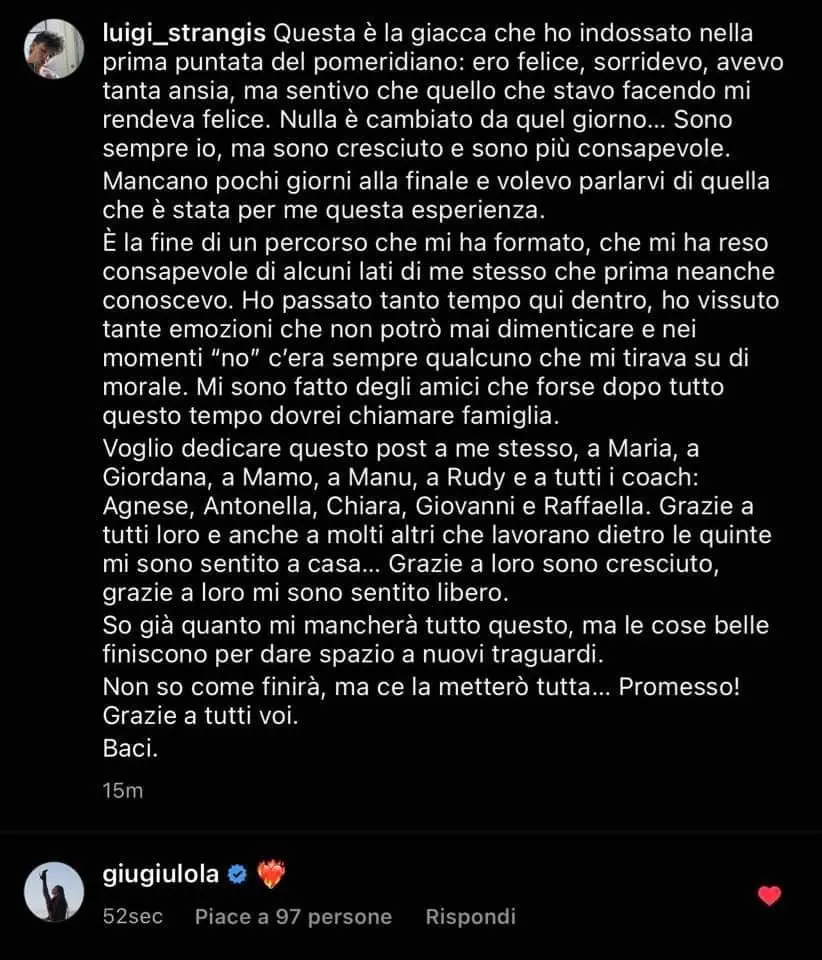Click the text "Grazie a tutti voi."
Image resolution: width=822 pixels, height=960 pixels.
[201, 716]
